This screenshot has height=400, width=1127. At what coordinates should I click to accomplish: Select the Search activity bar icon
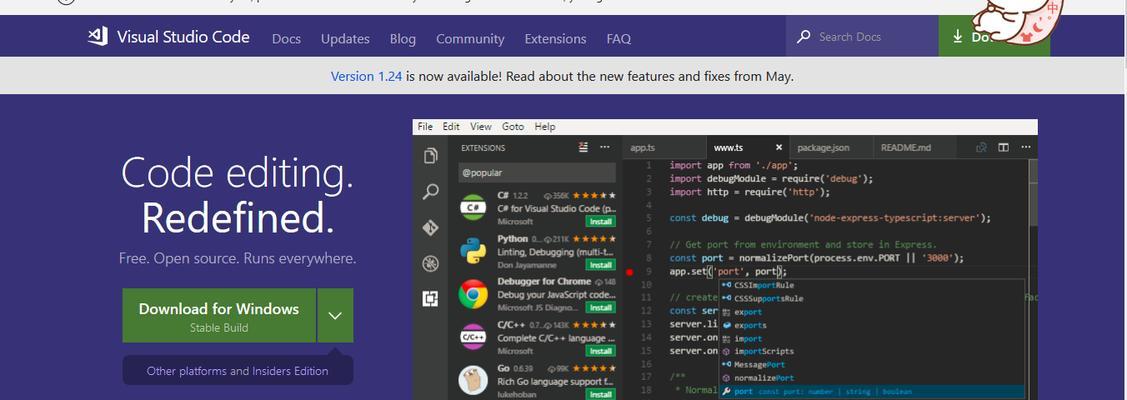coord(431,192)
